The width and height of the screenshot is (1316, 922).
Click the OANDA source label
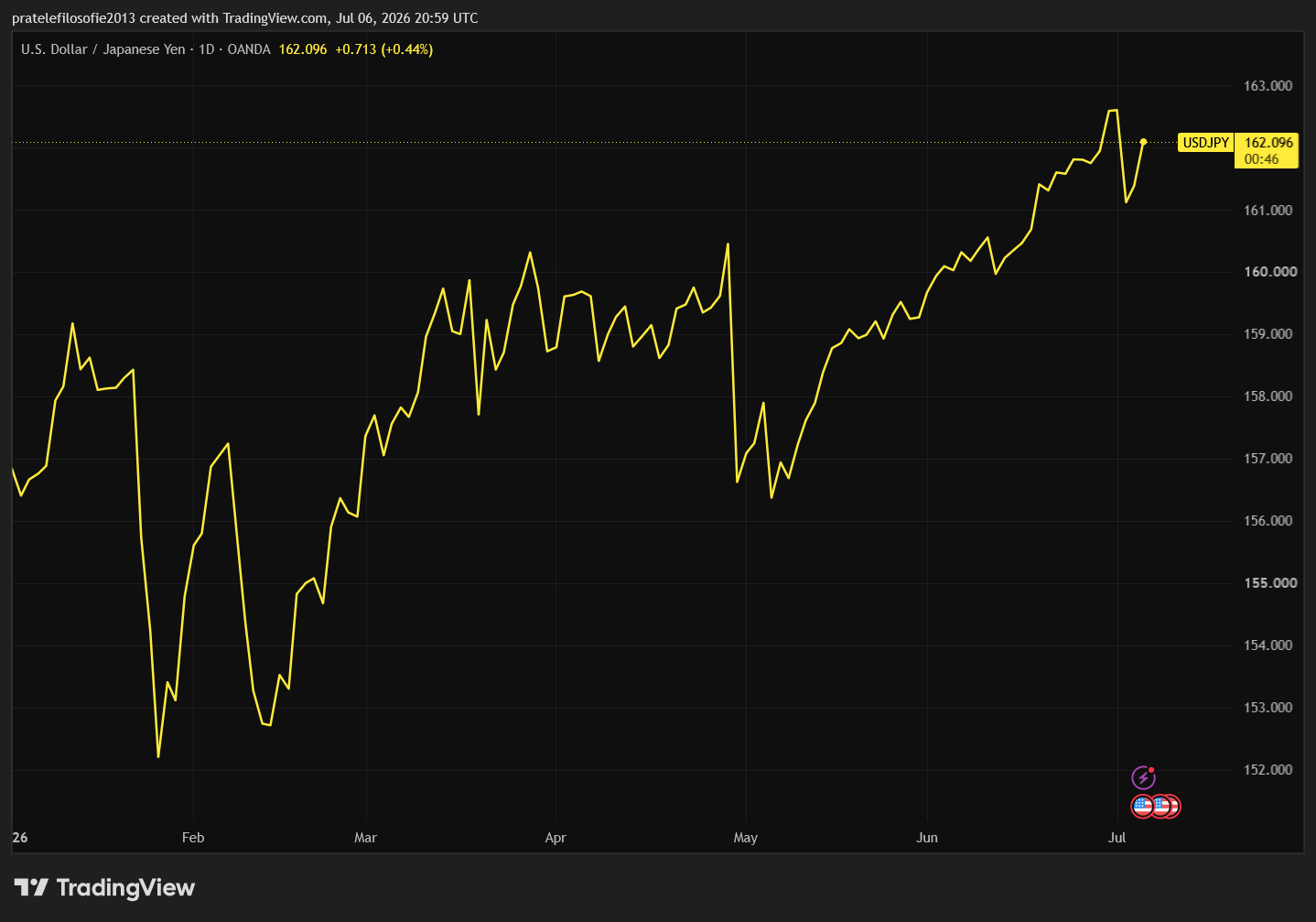click(249, 49)
